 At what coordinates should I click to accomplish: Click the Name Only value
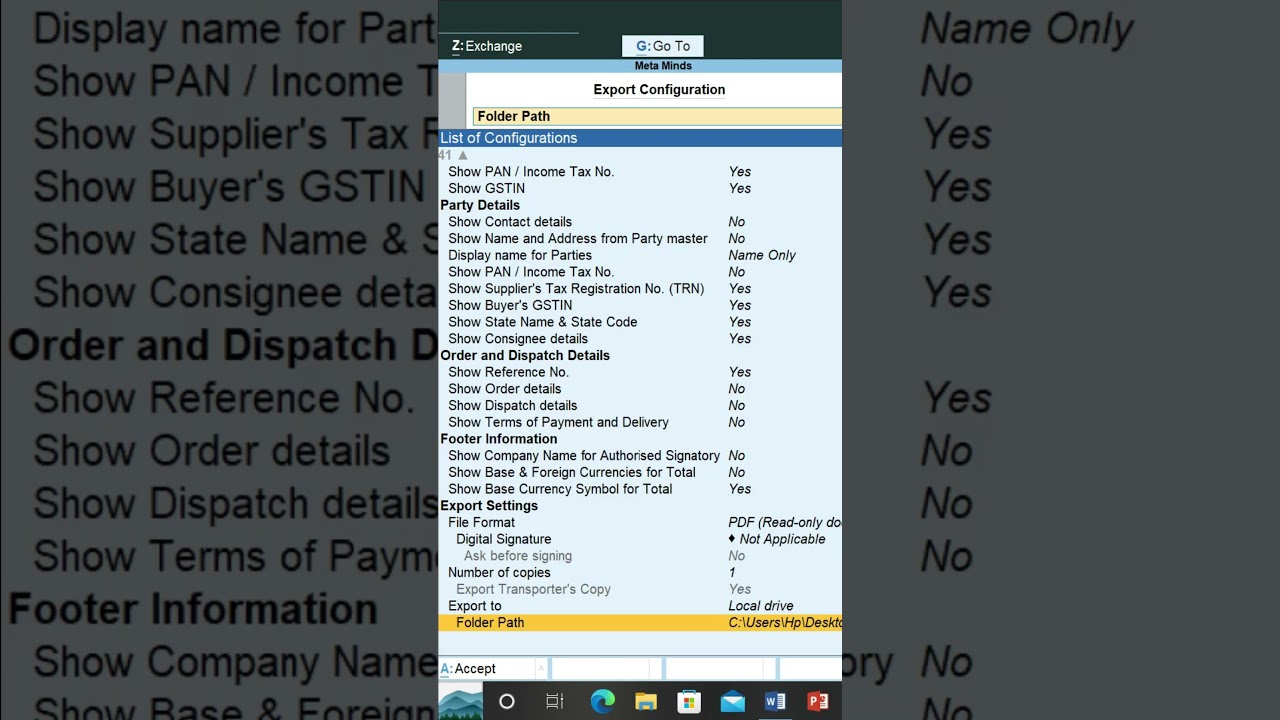762,255
